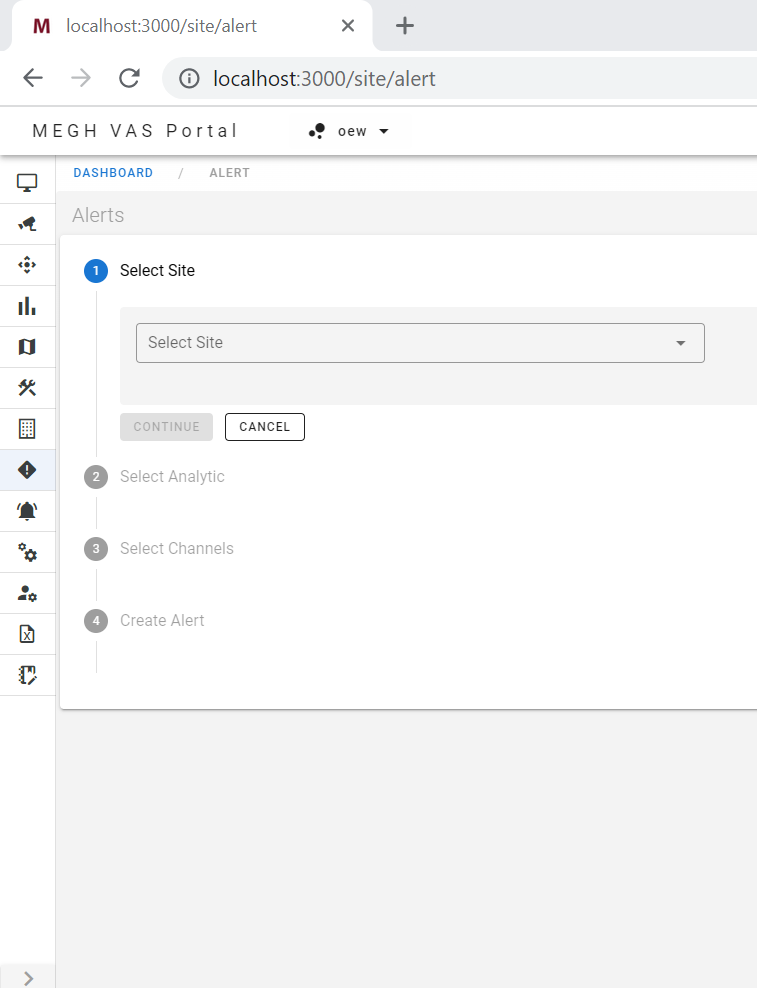Click the four-arrow move sidebar icon
The image size is (757, 988).
27,265
